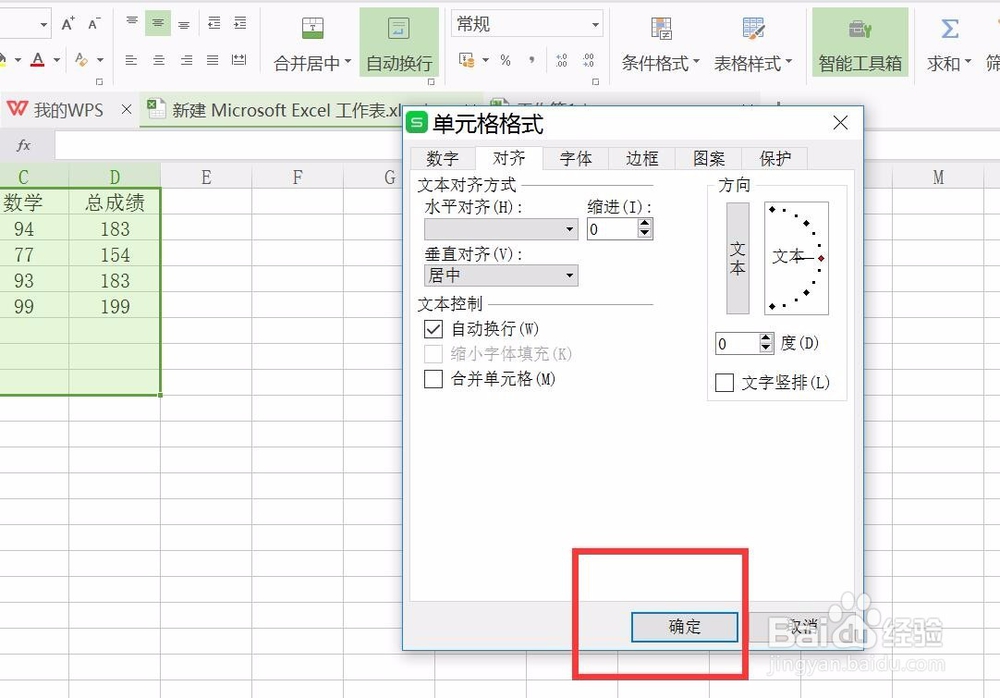Enable the 文字竖排(L) vertical text checkbox
Image resolution: width=1000 pixels, height=698 pixels.
[724, 383]
